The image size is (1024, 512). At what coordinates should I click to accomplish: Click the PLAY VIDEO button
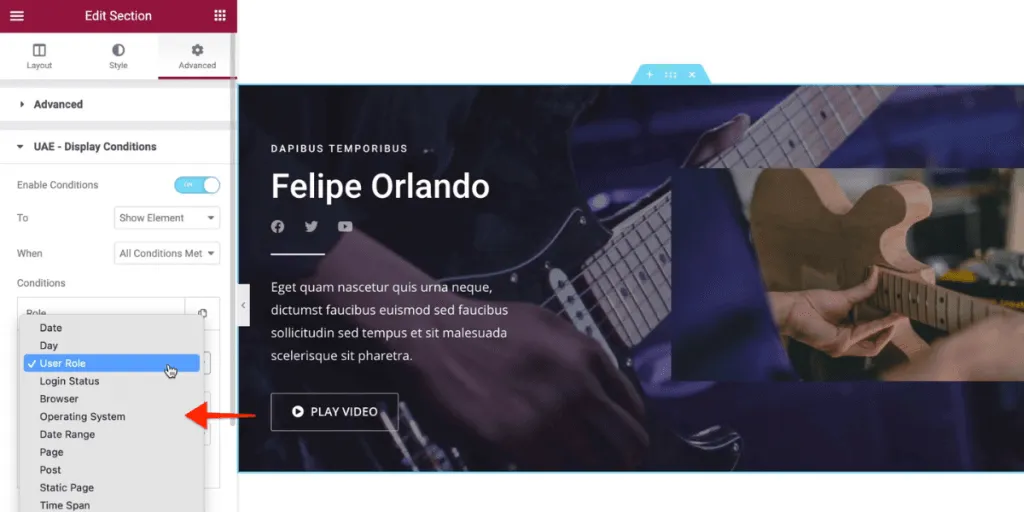point(334,411)
